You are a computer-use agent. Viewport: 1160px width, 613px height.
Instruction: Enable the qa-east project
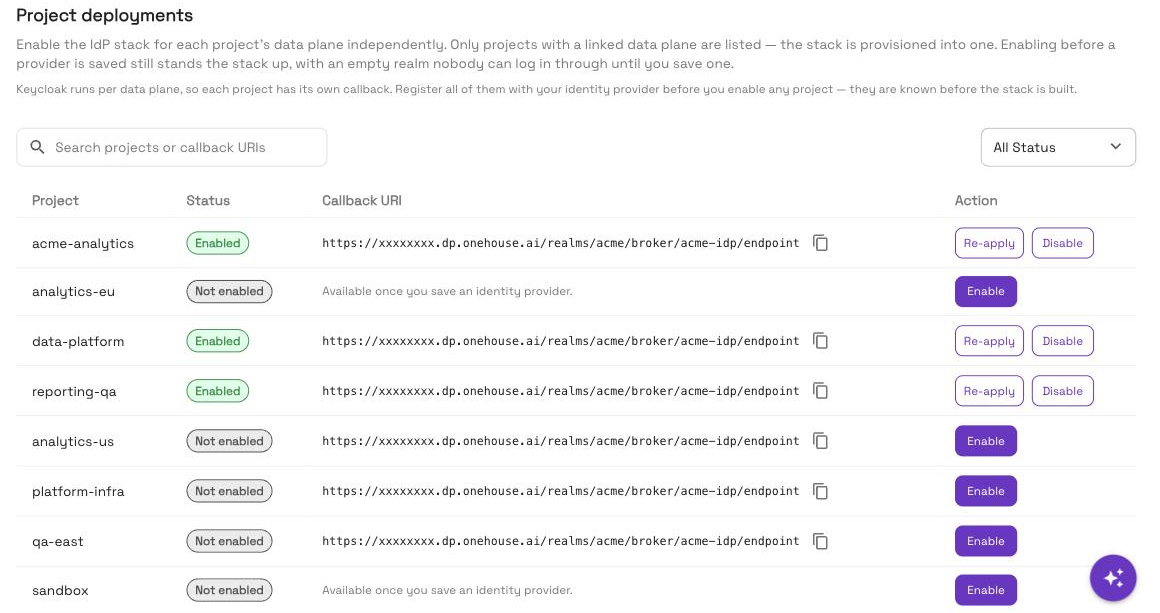[985, 541]
